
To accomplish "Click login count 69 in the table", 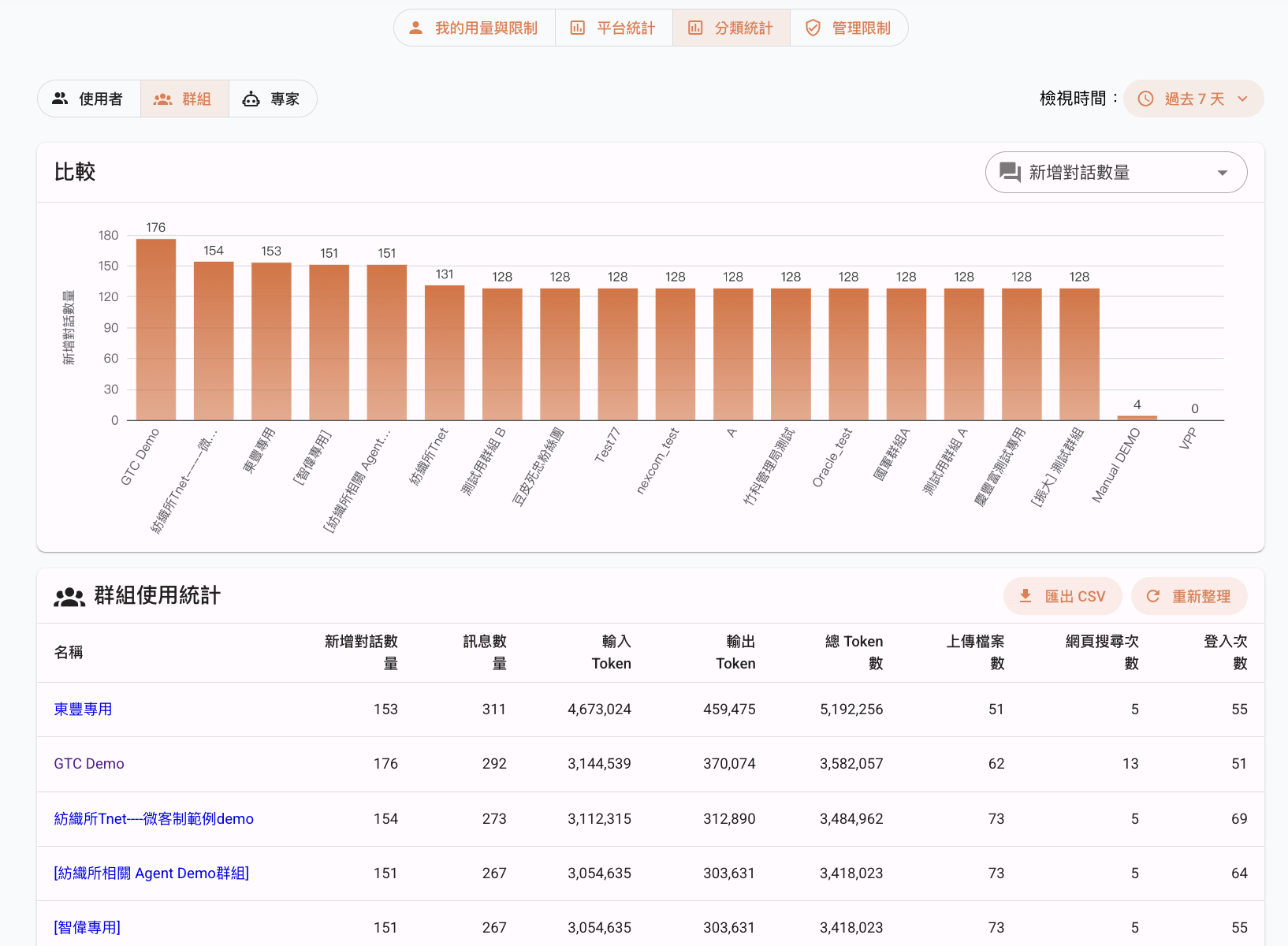I will [x=1239, y=818].
